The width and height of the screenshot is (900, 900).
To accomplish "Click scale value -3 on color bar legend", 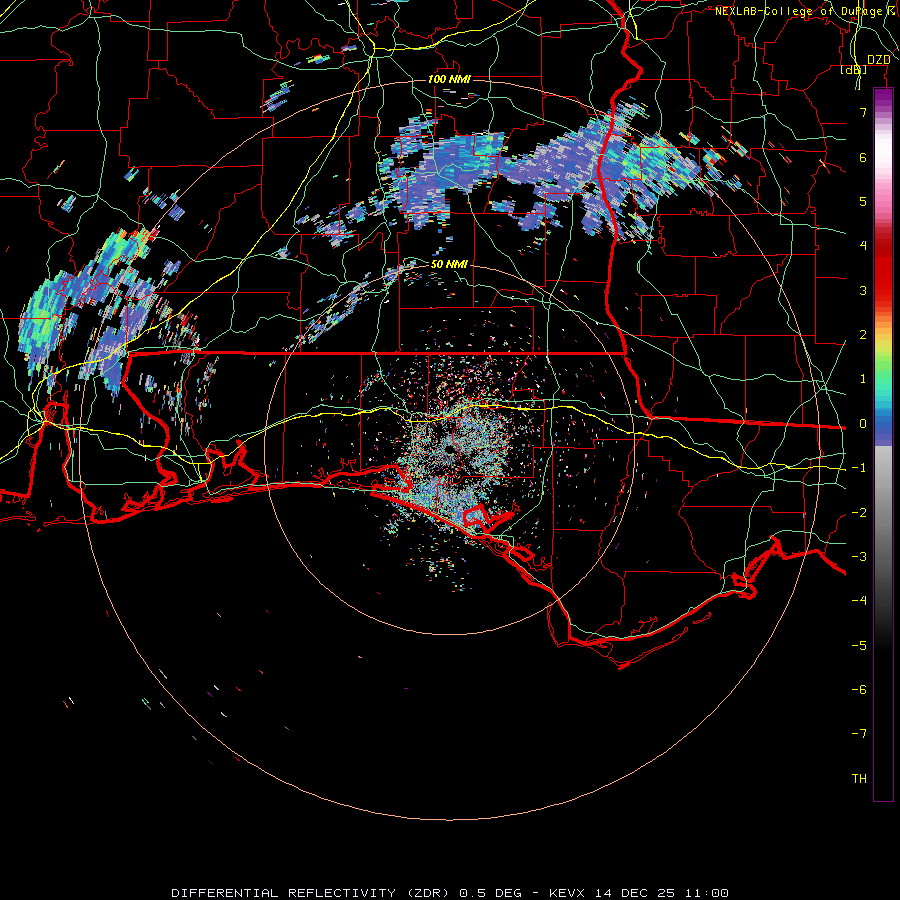I will click(859, 557).
